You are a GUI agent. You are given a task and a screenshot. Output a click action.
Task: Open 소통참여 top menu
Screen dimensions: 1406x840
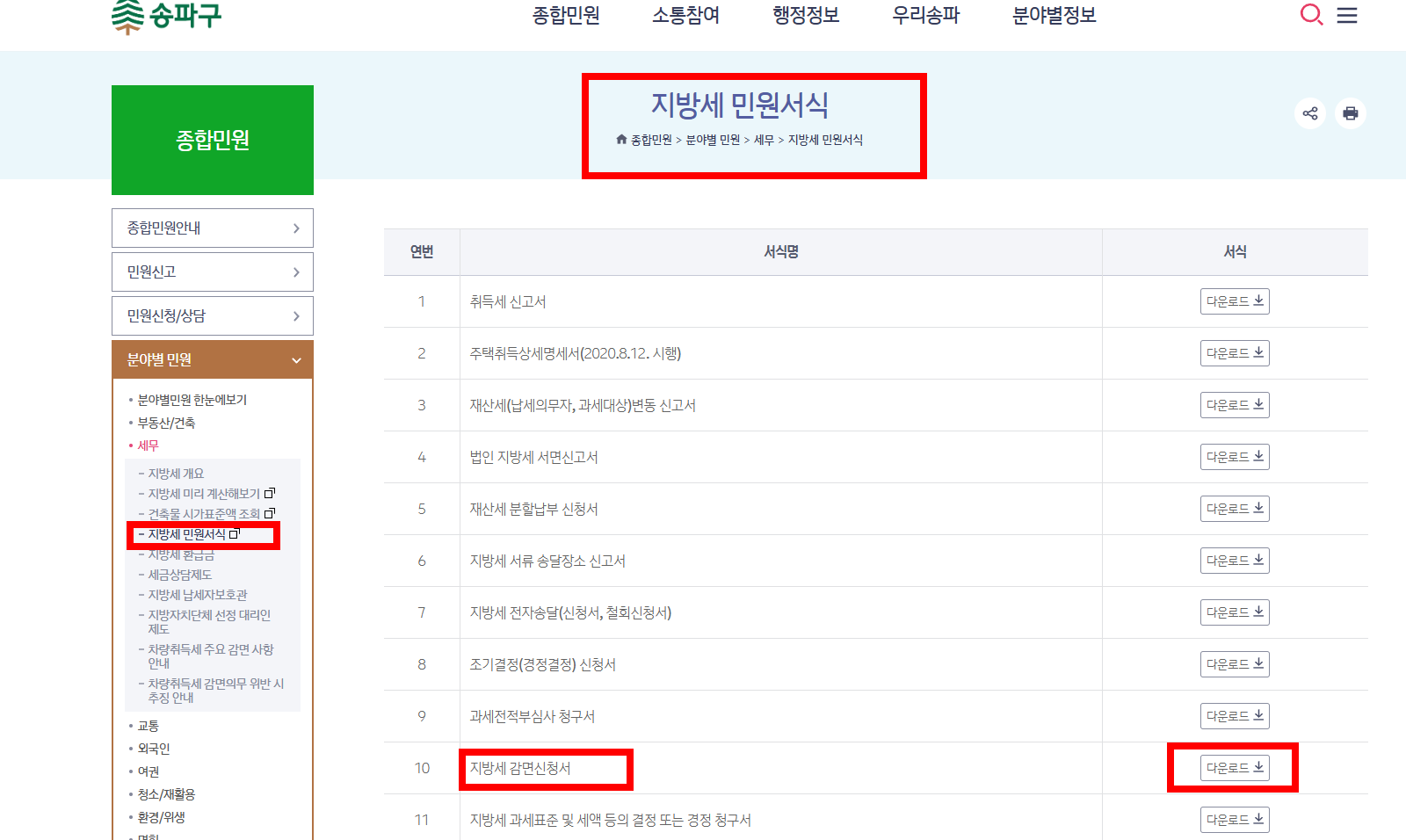coord(685,16)
